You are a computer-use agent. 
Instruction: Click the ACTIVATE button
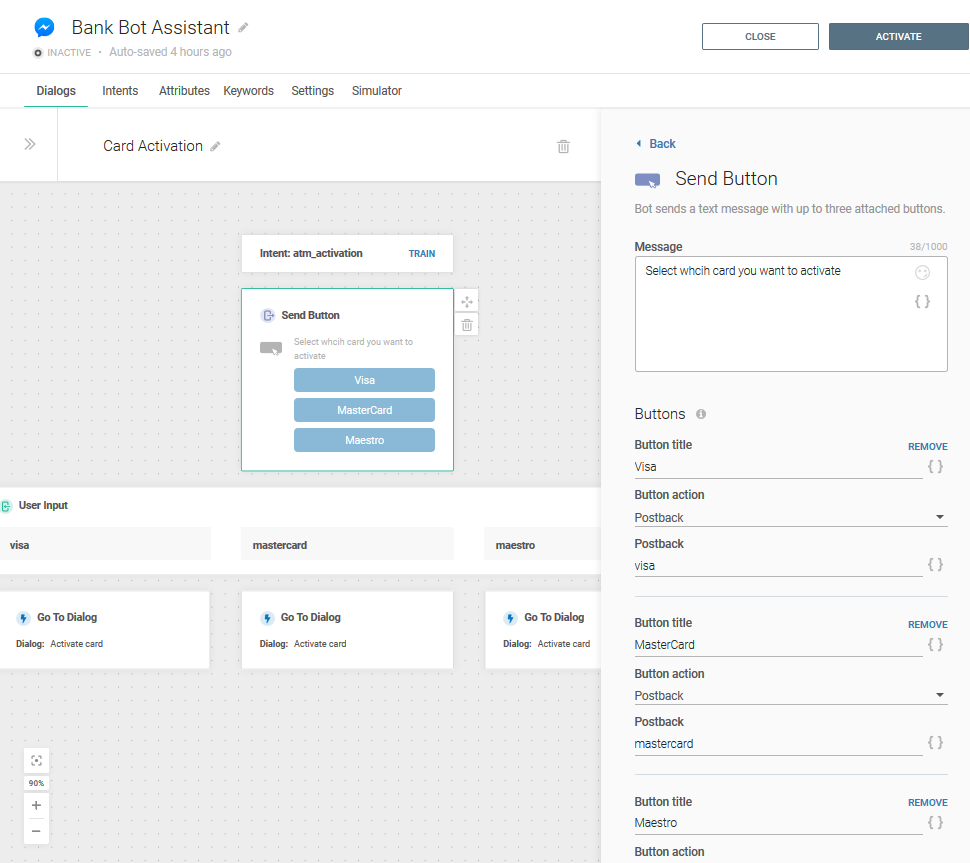click(x=898, y=37)
